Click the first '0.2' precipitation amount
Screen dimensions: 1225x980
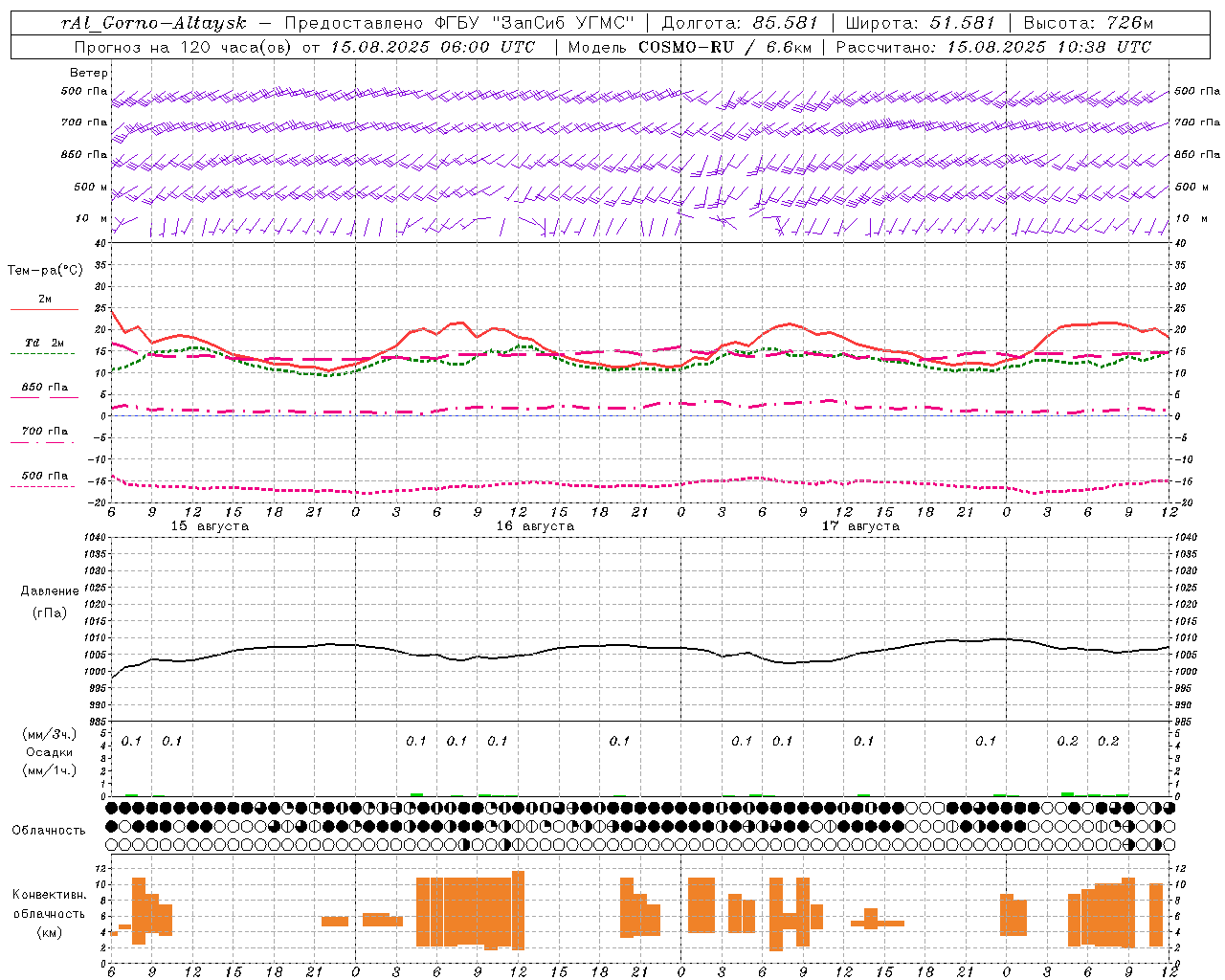click(x=1067, y=742)
